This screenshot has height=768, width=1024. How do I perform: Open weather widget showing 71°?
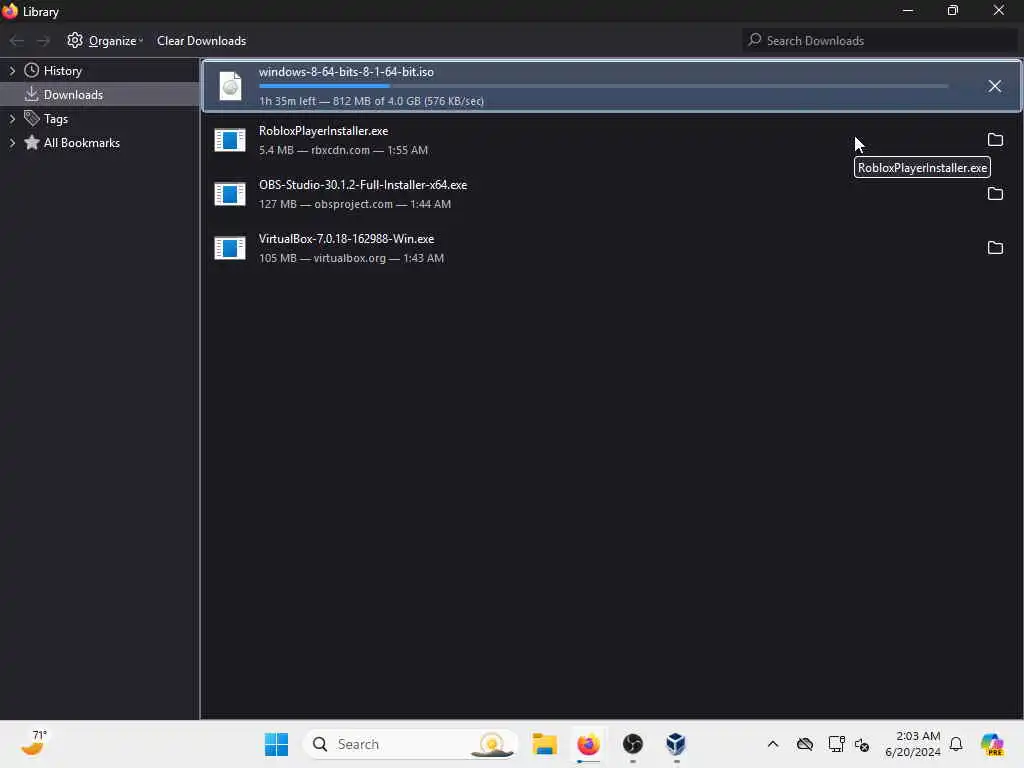pos(33,743)
